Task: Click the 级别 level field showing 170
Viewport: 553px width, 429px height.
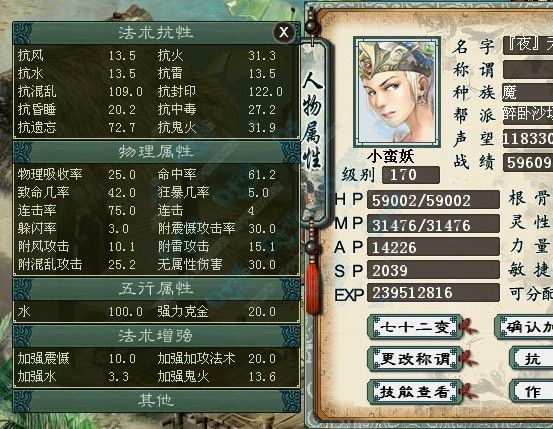Action: pos(411,175)
